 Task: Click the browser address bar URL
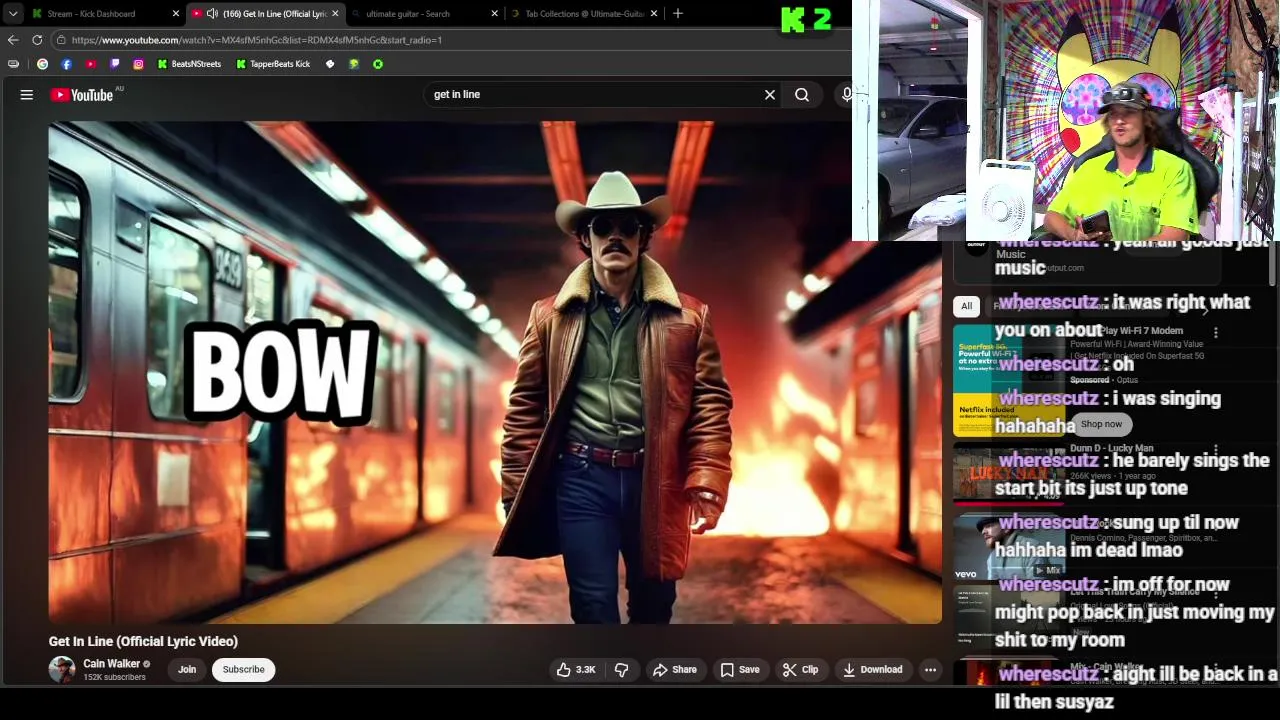[x=256, y=40]
